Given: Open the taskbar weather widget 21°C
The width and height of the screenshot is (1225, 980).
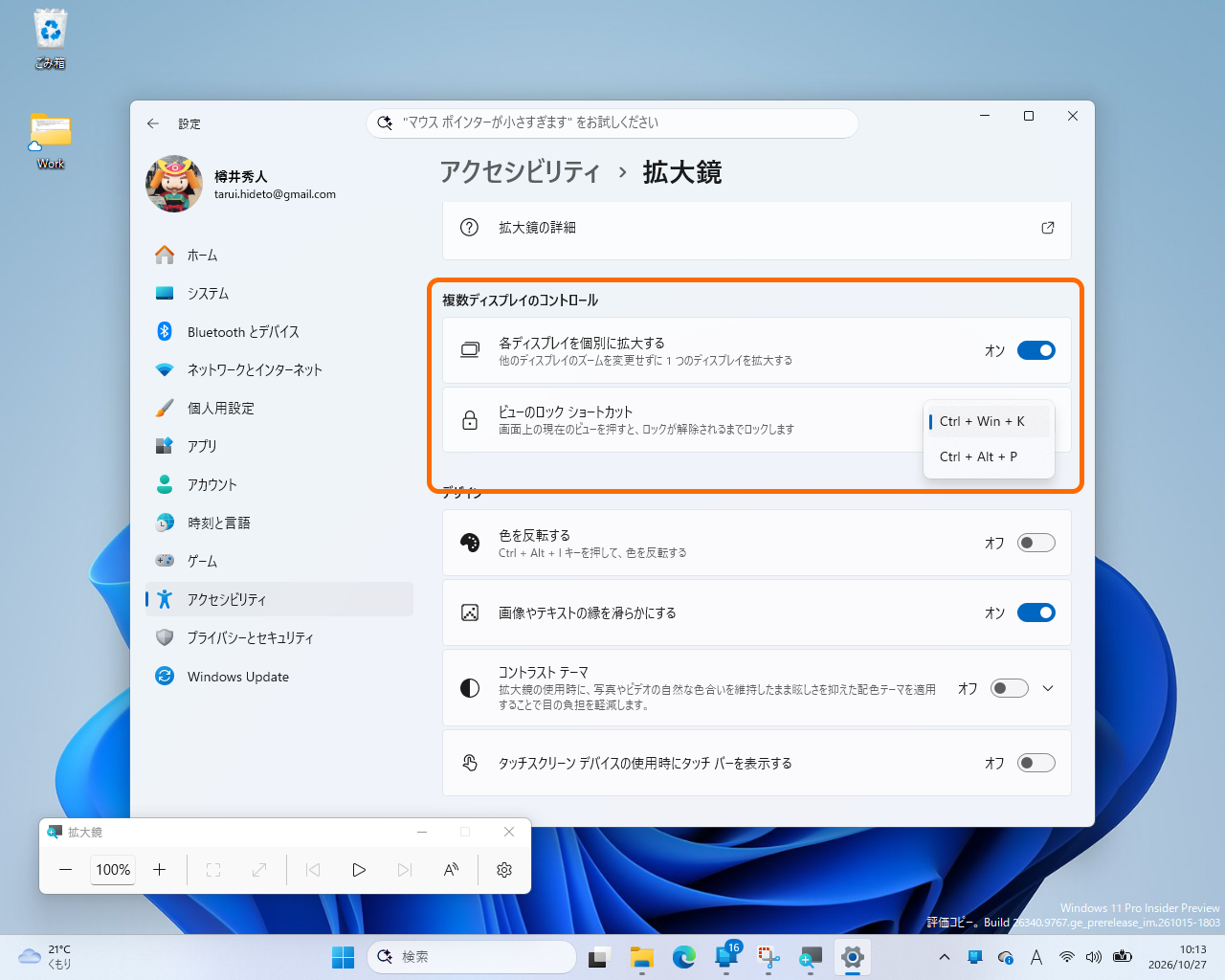Looking at the screenshot, I should click(46, 957).
